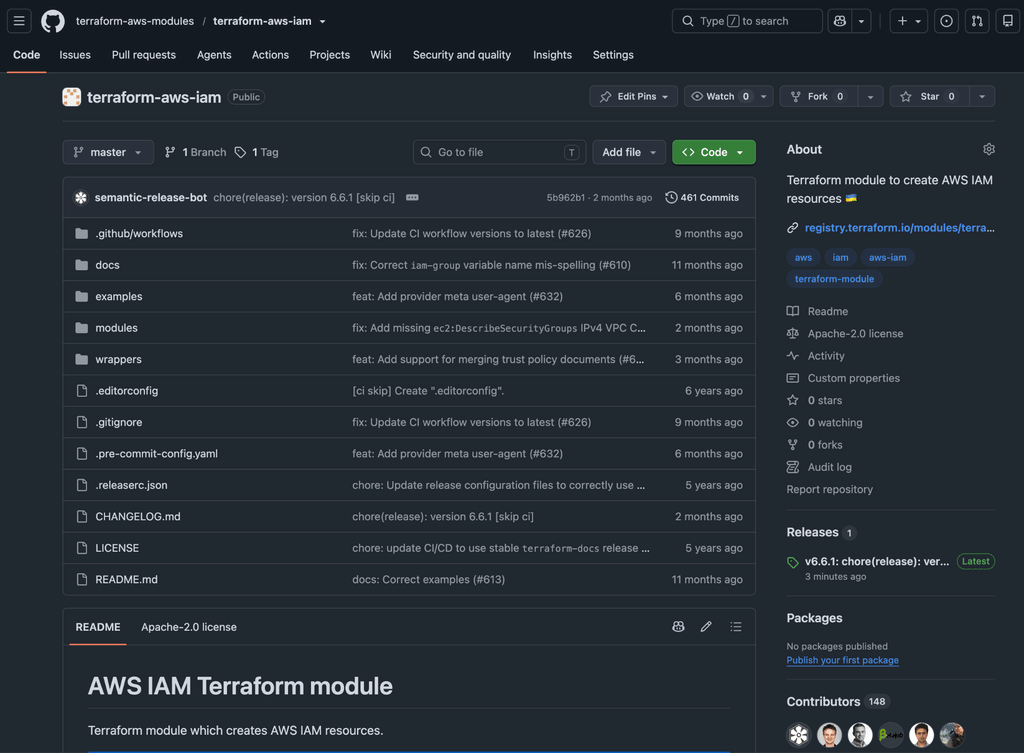The width and height of the screenshot is (1024, 753).
Task: Open semantic-release-bot author link
Action: click(151, 197)
